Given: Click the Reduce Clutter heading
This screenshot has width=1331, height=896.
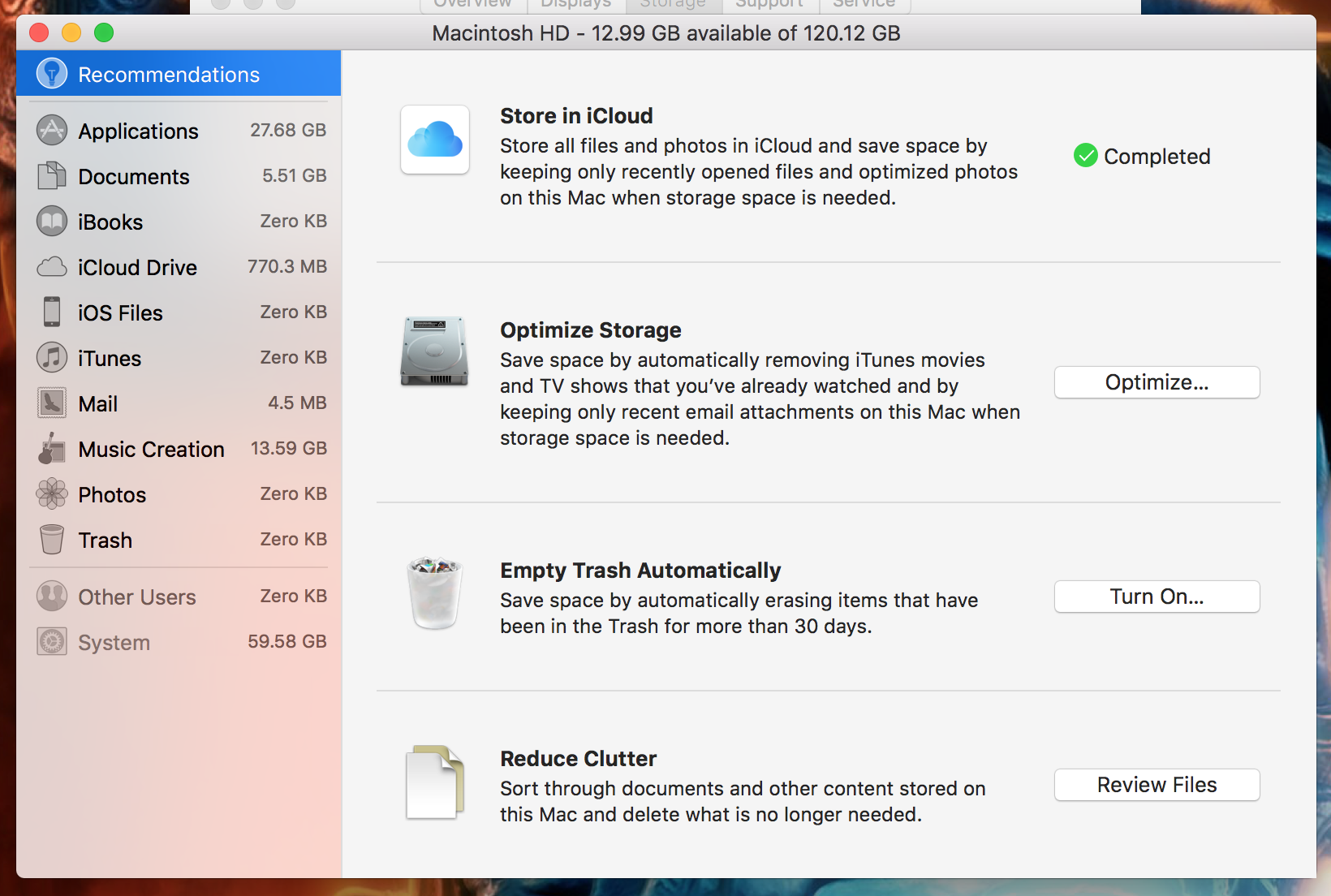Looking at the screenshot, I should [579, 759].
